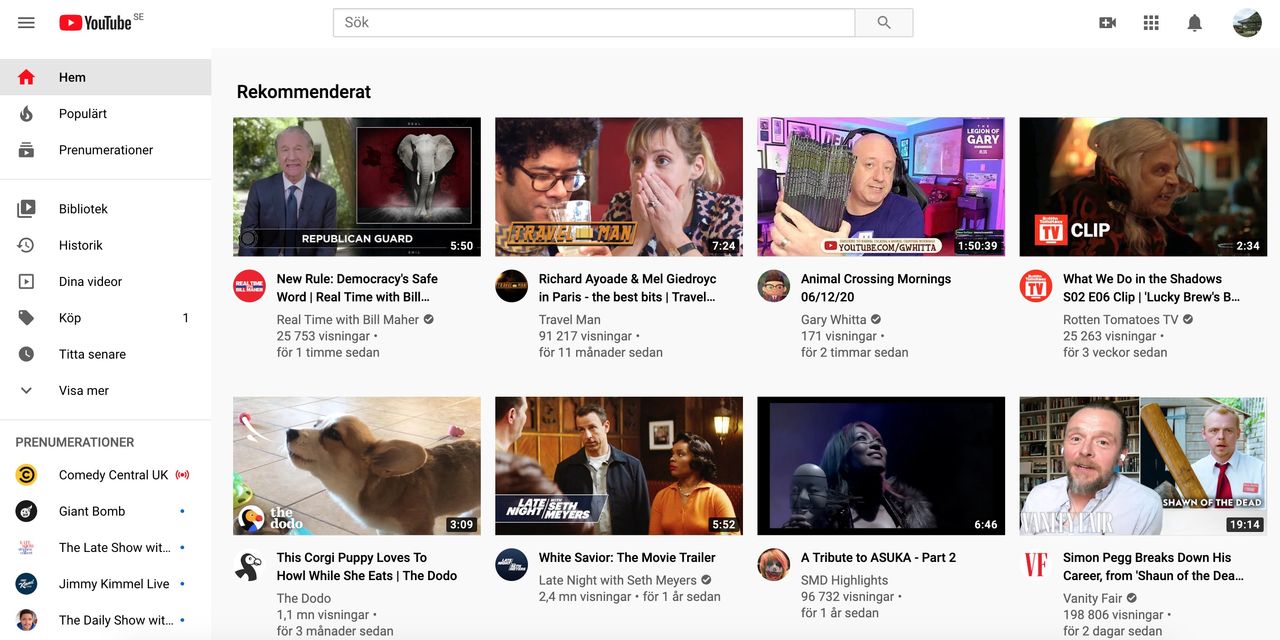The image size is (1280, 640).
Task: Select Hem in the sidebar
Action: 105,77
